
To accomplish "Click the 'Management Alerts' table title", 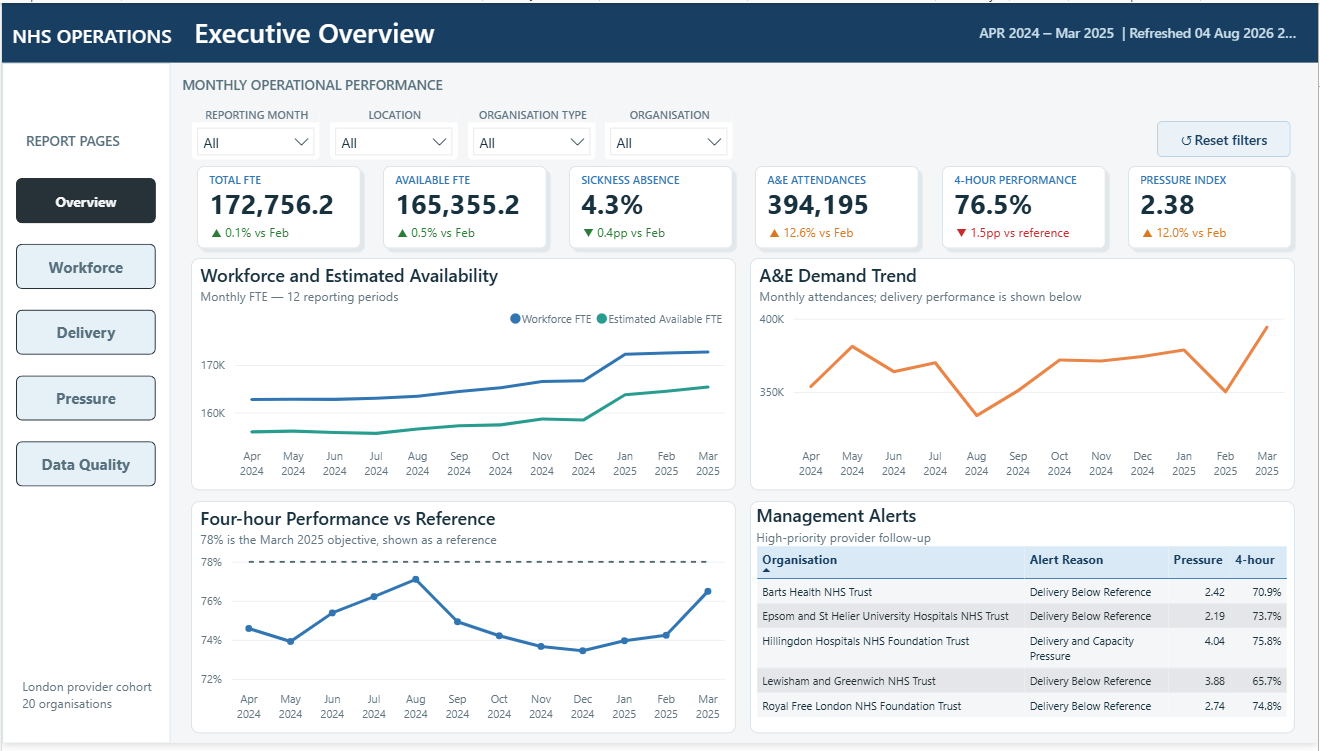I will click(x=837, y=516).
